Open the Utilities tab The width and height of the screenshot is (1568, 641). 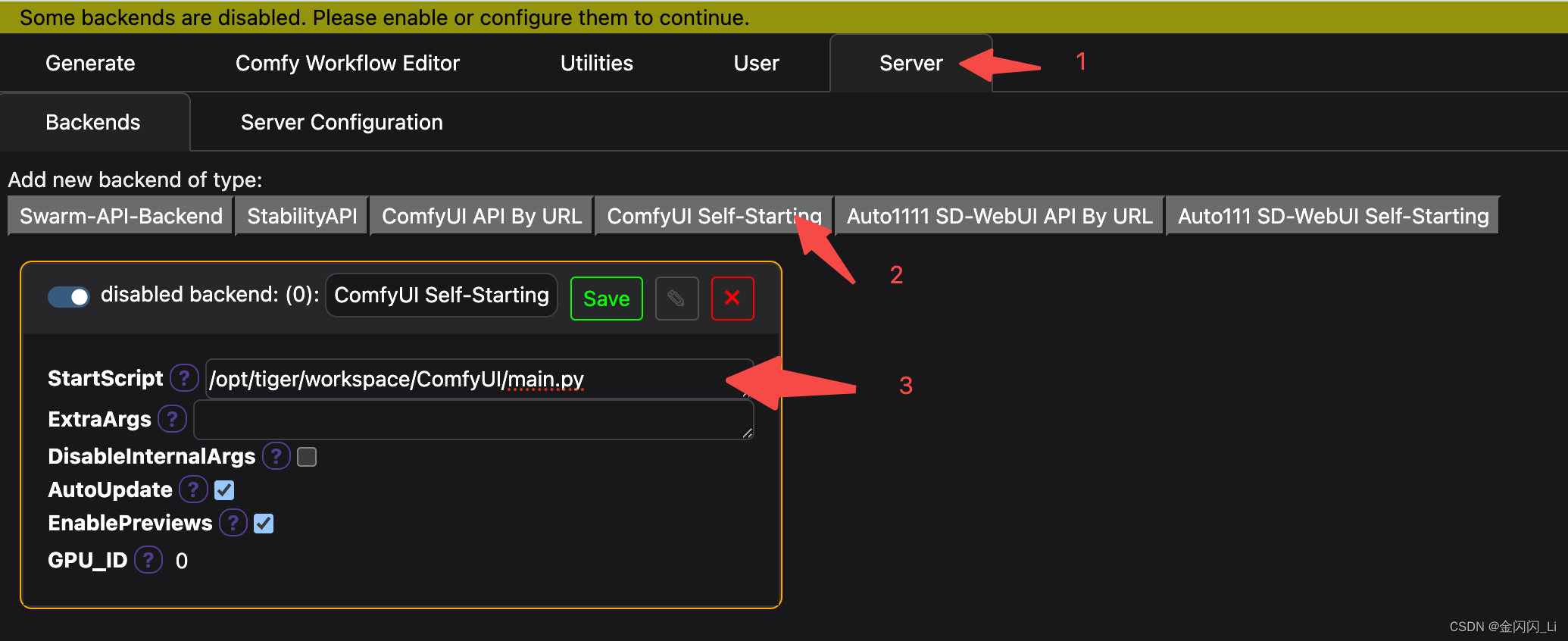pyautogui.click(x=597, y=63)
